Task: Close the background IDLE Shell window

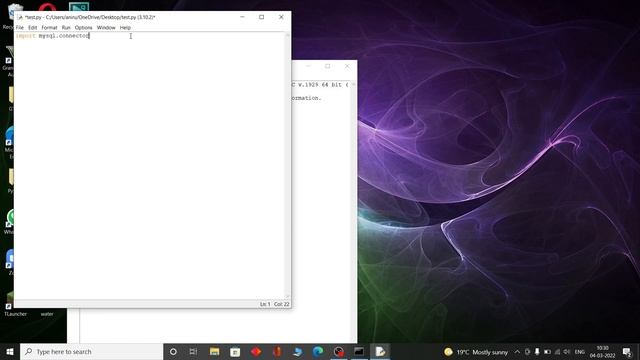Action: (x=347, y=66)
